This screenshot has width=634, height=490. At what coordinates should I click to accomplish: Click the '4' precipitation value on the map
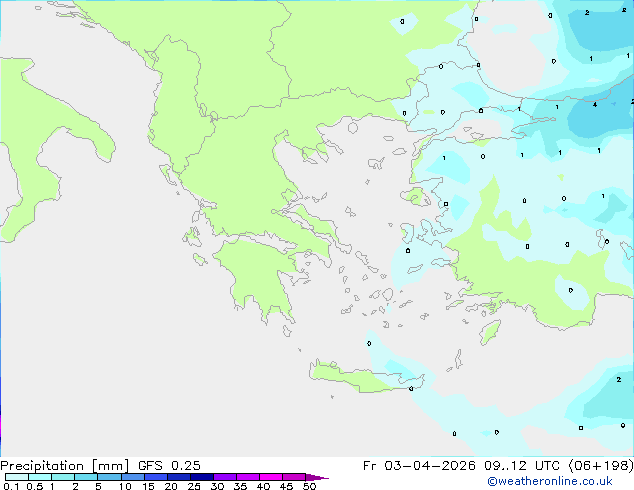(x=595, y=105)
